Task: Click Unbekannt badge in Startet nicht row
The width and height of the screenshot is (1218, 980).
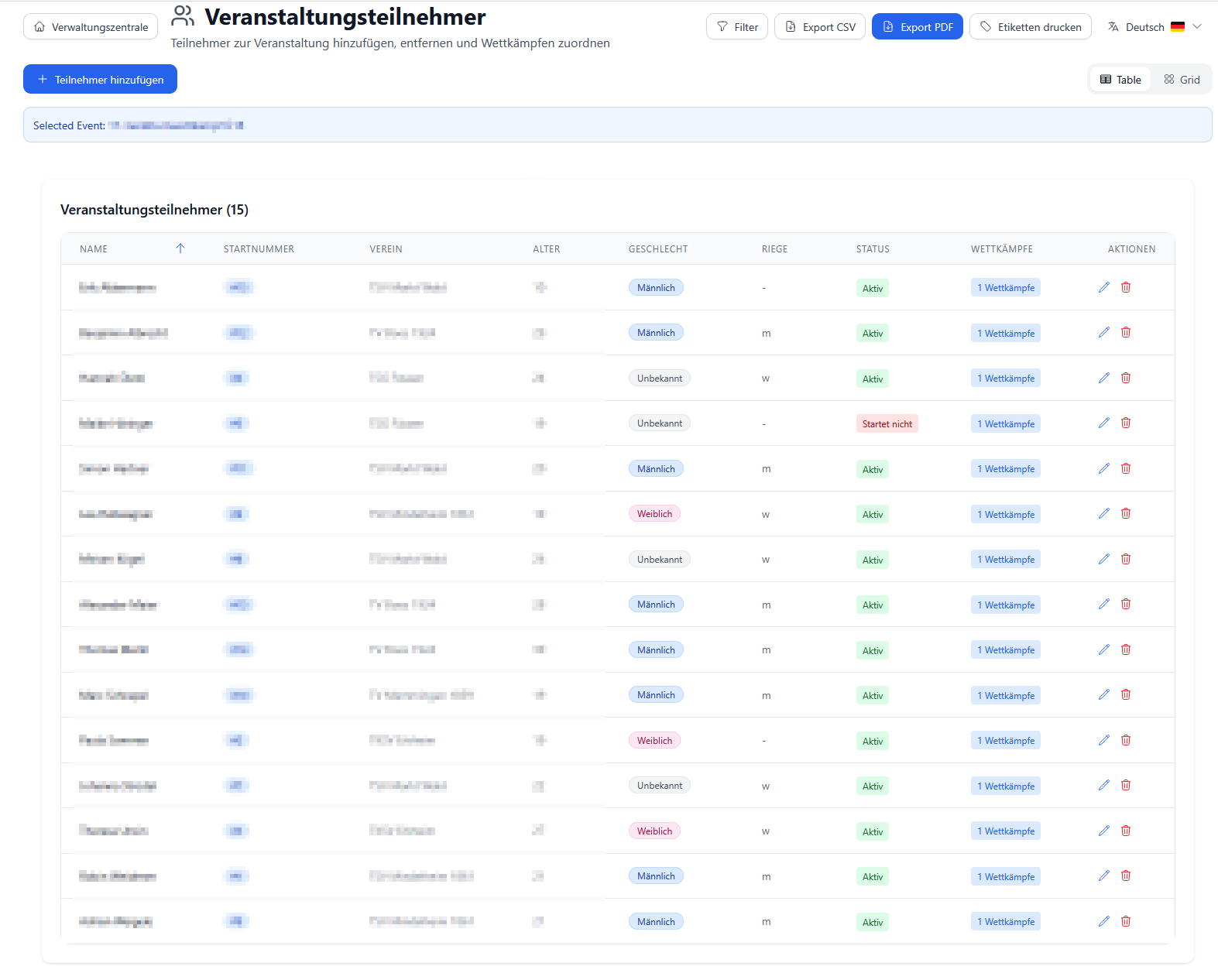Action: (x=660, y=423)
